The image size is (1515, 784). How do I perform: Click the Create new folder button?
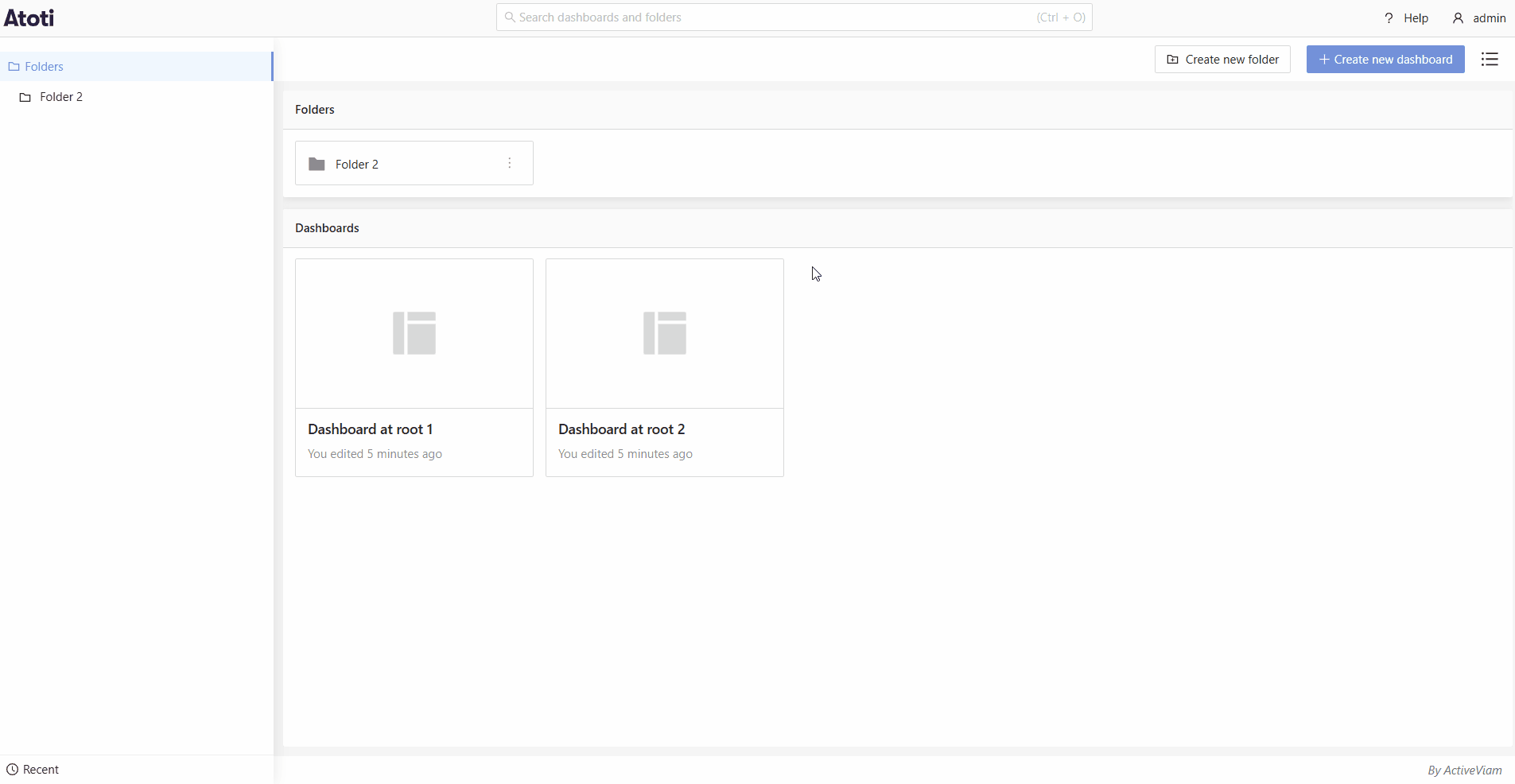1222,60
